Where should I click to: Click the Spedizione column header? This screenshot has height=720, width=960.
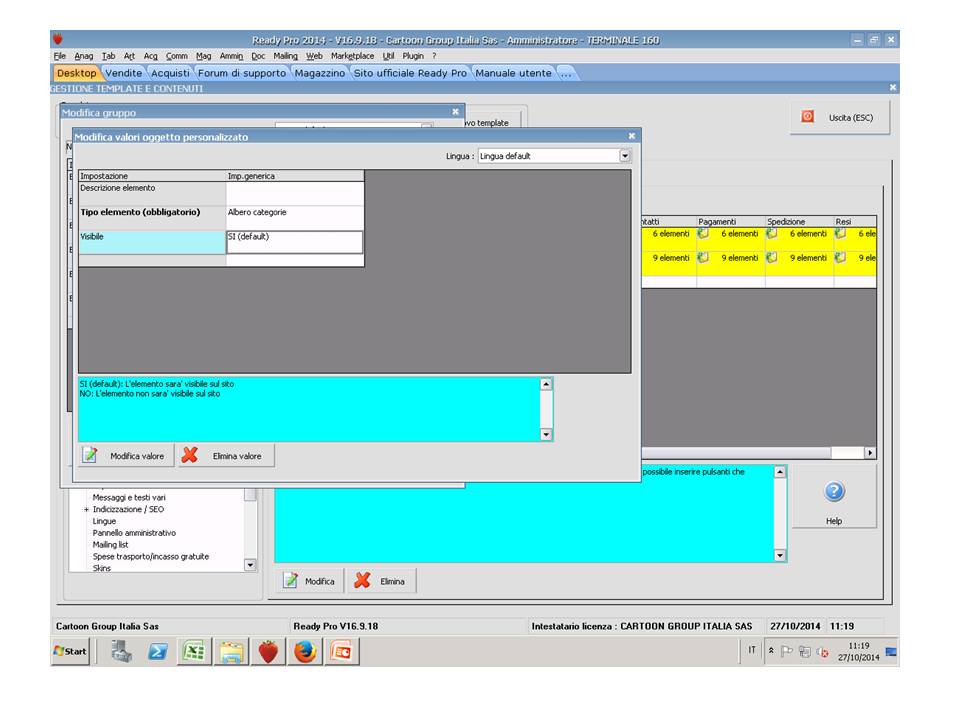pyautogui.click(x=799, y=222)
